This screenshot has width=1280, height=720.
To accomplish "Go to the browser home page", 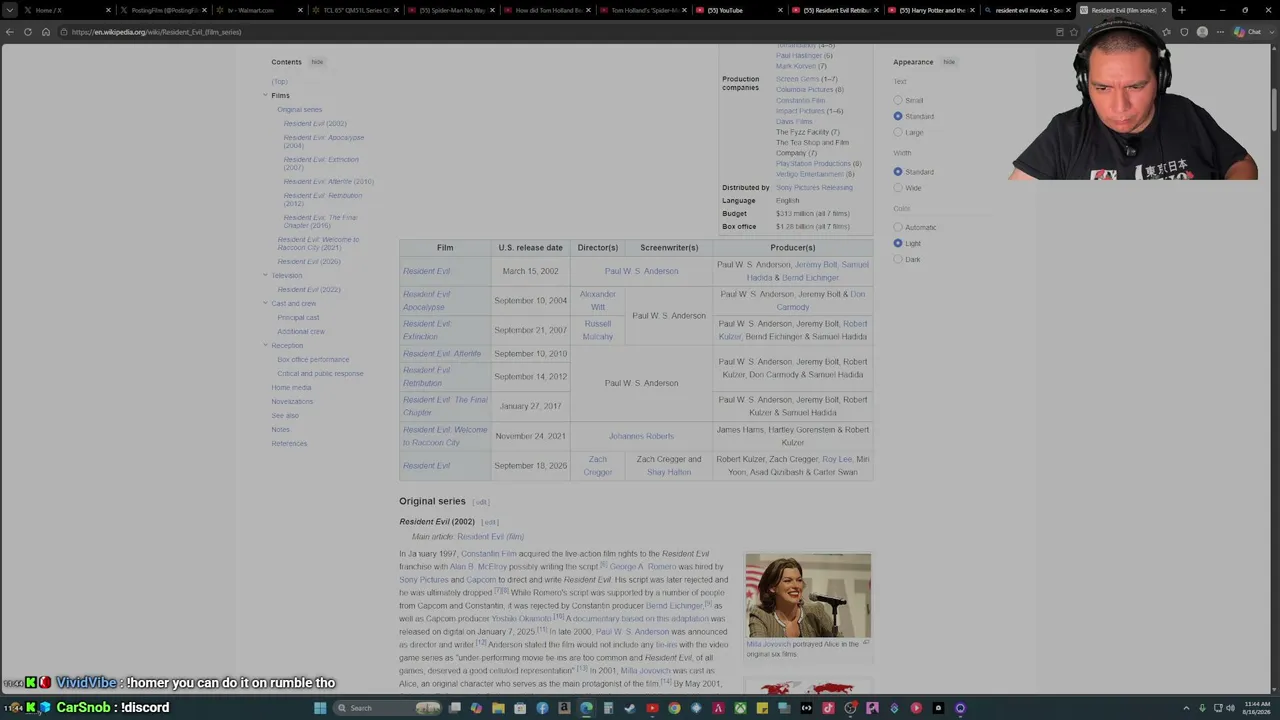I will [x=46, y=32].
